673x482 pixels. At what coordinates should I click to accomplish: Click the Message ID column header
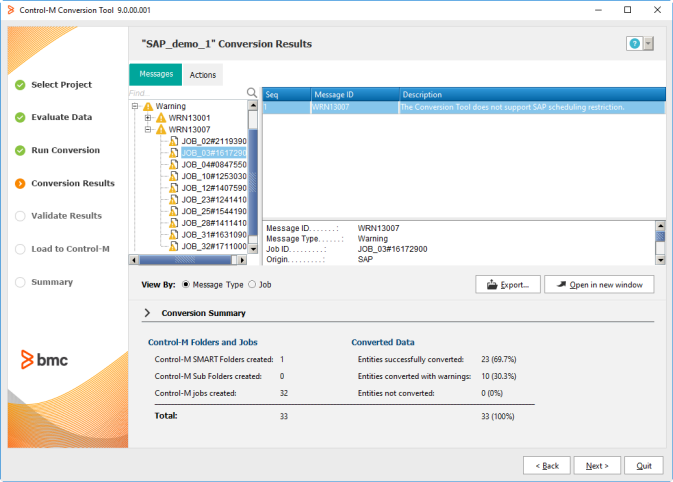(x=355, y=94)
